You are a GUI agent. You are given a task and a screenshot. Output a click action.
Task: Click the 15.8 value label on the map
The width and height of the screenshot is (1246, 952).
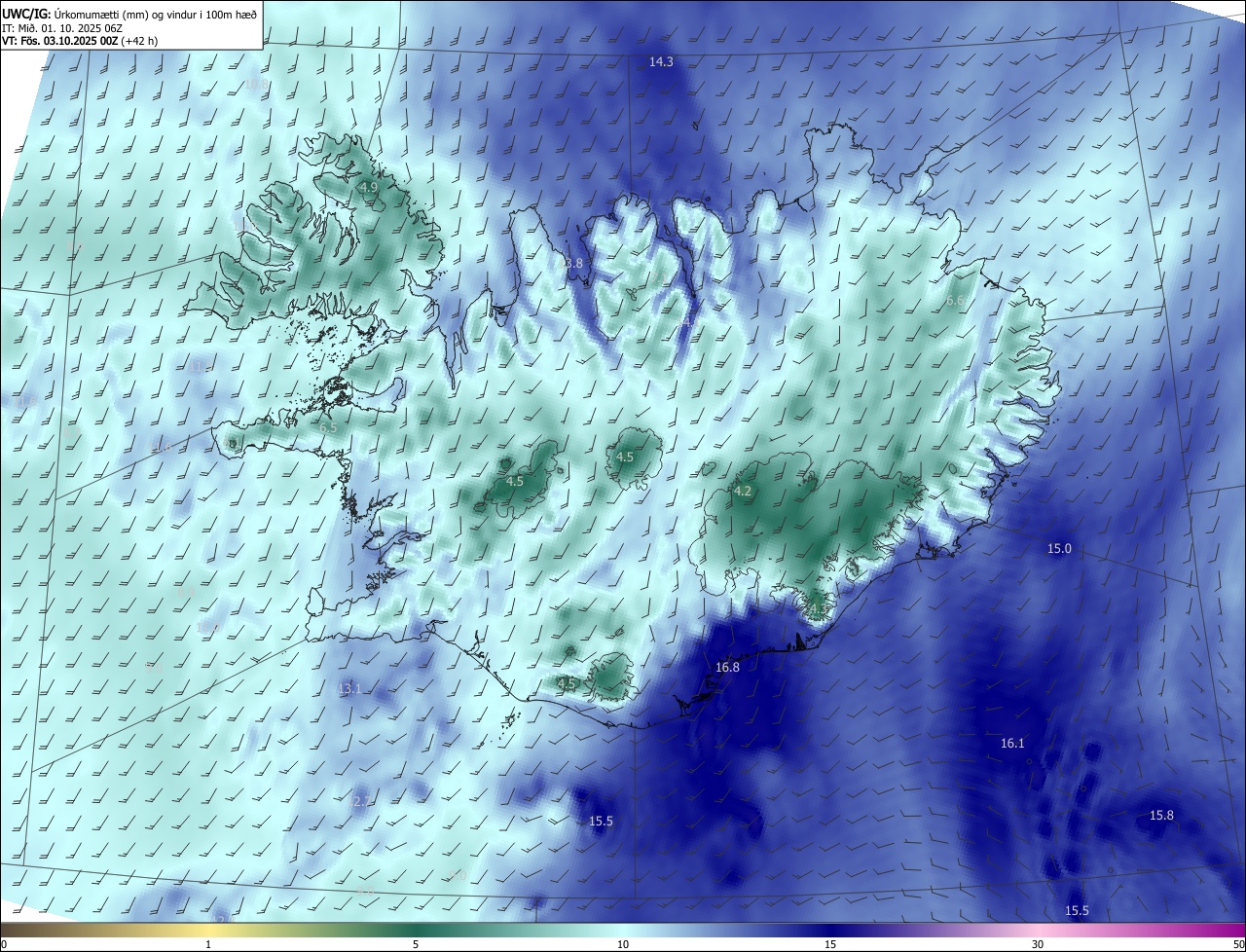coord(1161,816)
